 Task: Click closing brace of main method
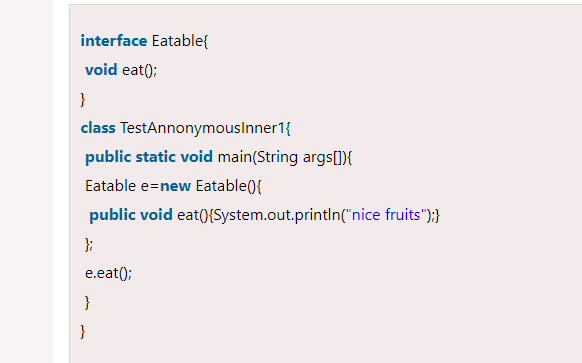(x=87, y=302)
